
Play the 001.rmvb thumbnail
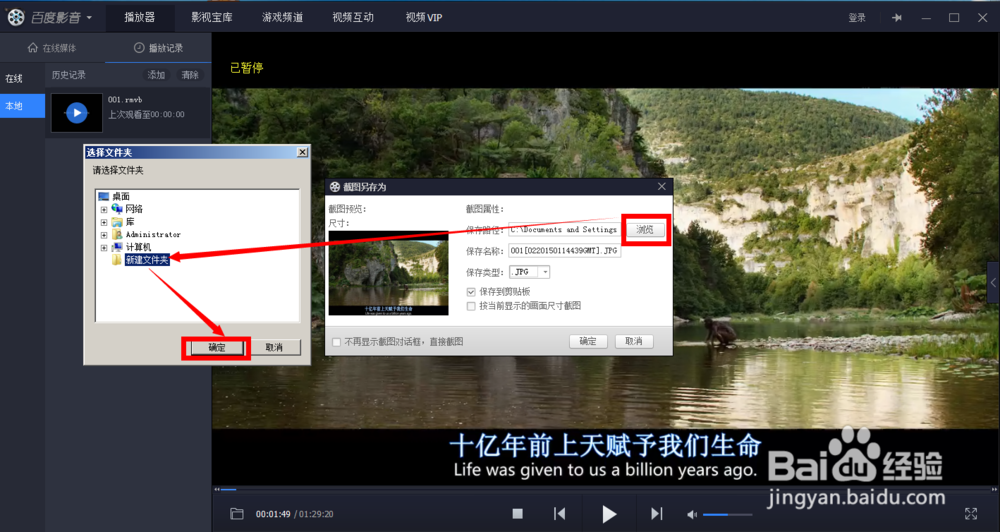click(77, 113)
